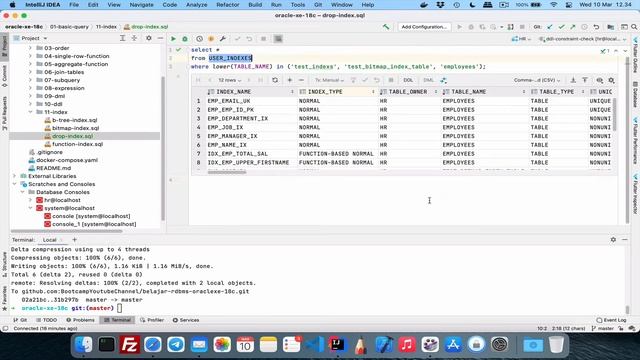Click the compare data icon after DML button
This screenshot has height=360, width=640.
click(x=444, y=80)
